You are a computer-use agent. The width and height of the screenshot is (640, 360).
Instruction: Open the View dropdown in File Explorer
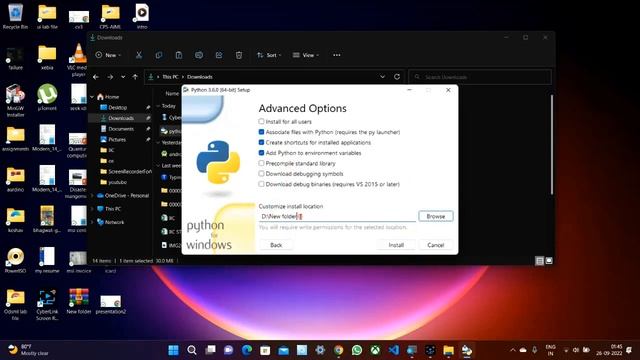click(306, 55)
